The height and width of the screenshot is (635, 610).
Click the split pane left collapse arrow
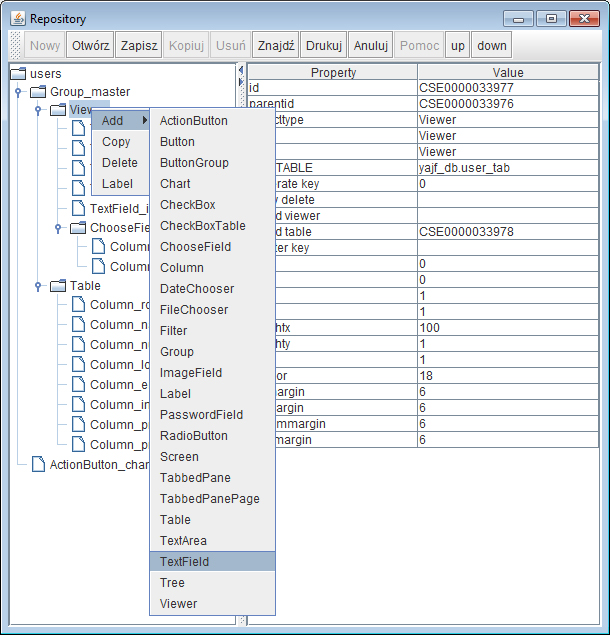tap(241, 70)
